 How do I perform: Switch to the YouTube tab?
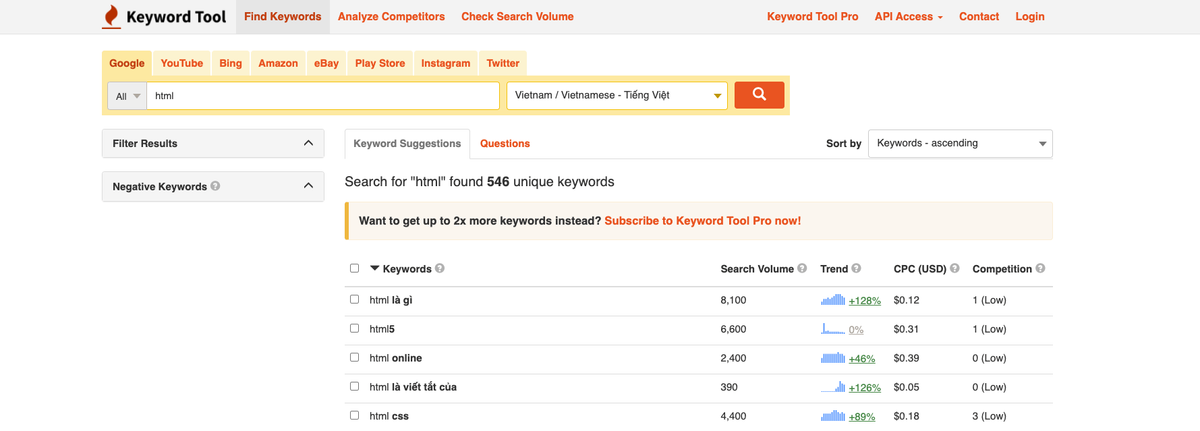click(x=182, y=63)
